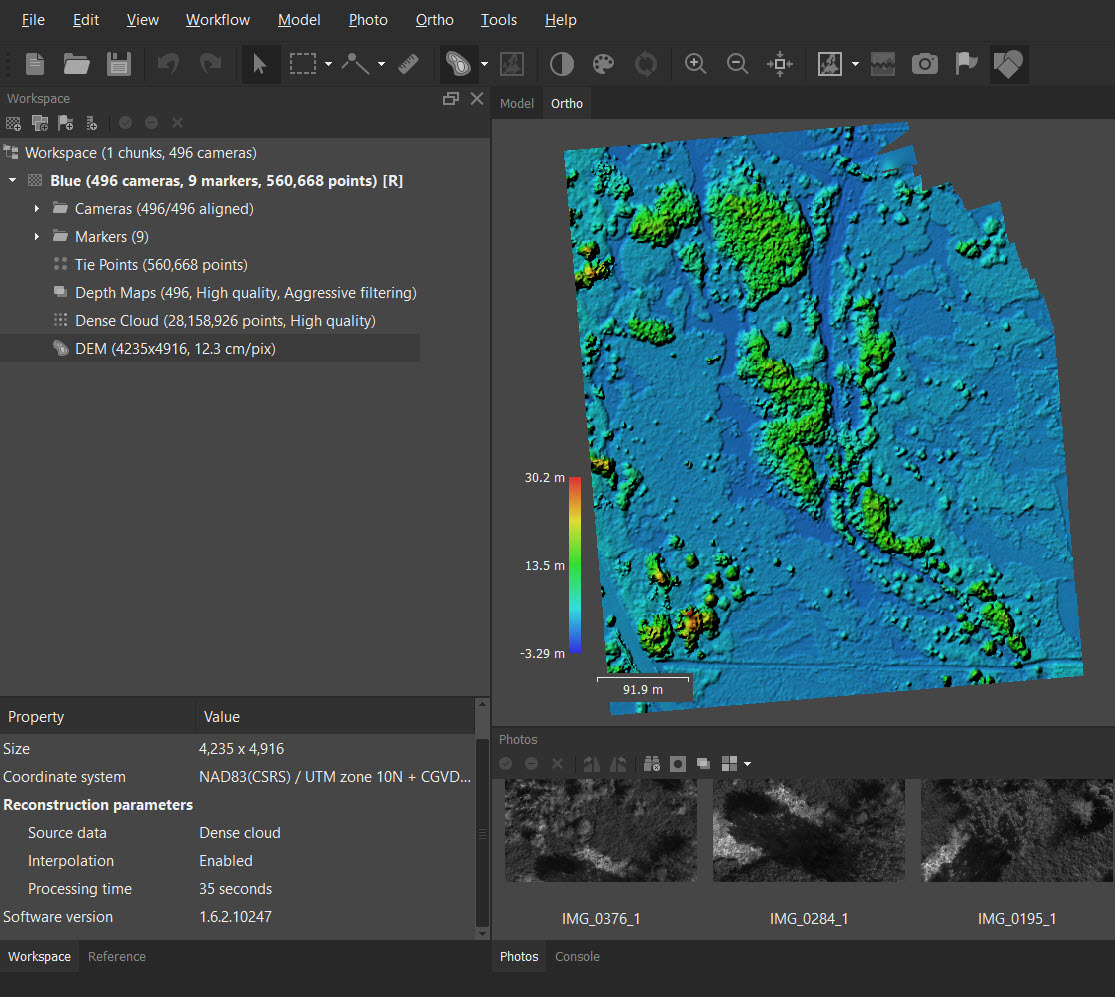The width and height of the screenshot is (1115, 997).
Task: Switch to the Reference panel
Action: (116, 956)
